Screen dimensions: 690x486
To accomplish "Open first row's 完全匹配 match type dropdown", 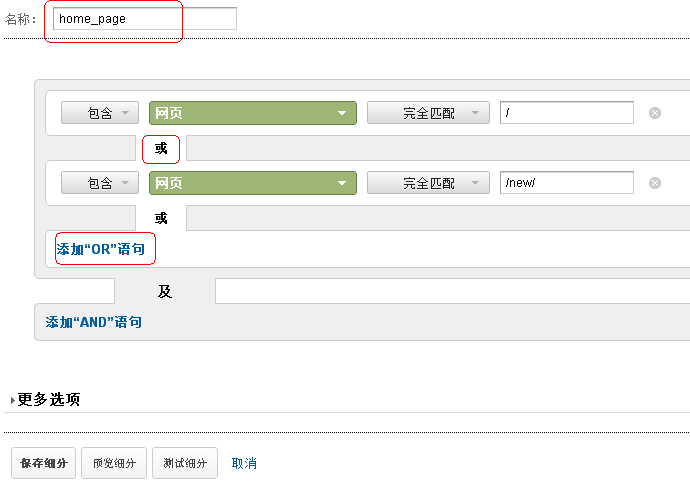I will tap(428, 113).
